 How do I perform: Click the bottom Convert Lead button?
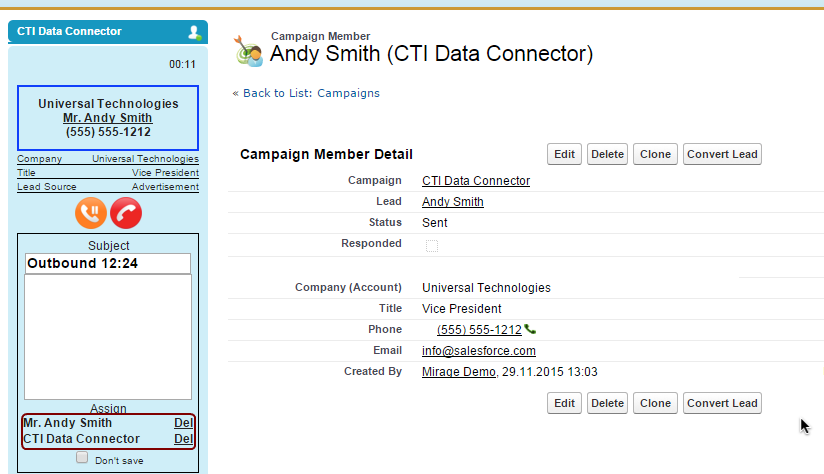pyautogui.click(x=722, y=403)
